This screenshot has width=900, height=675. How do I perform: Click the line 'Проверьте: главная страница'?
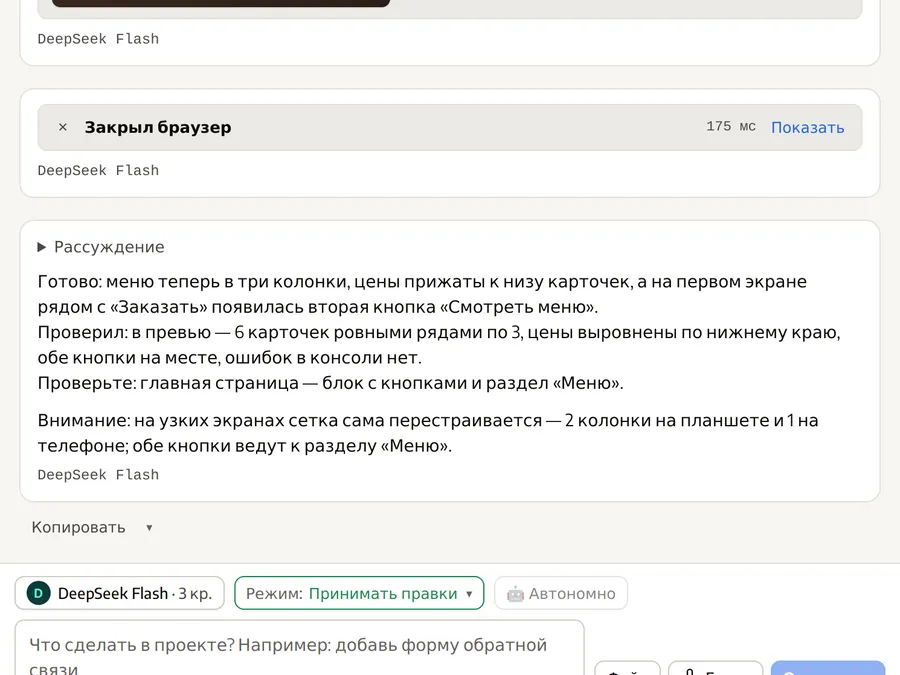pos(331,383)
